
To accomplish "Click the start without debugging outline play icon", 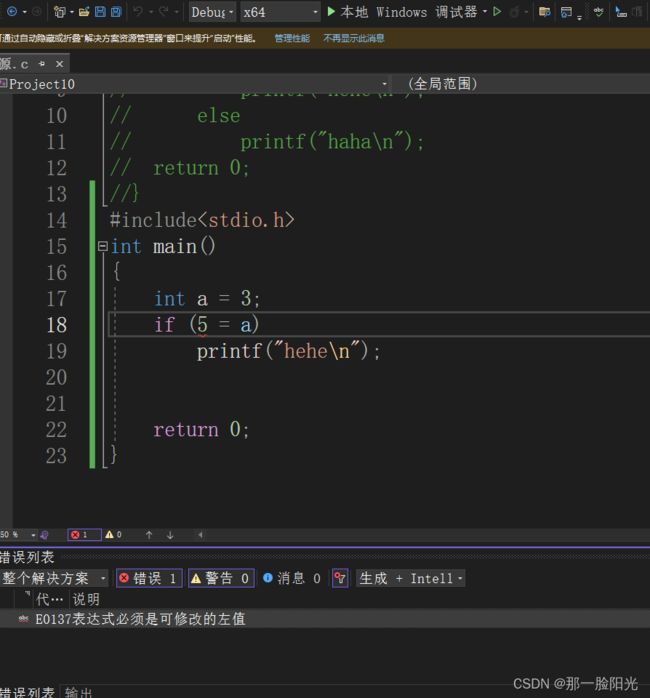I will pyautogui.click(x=497, y=12).
